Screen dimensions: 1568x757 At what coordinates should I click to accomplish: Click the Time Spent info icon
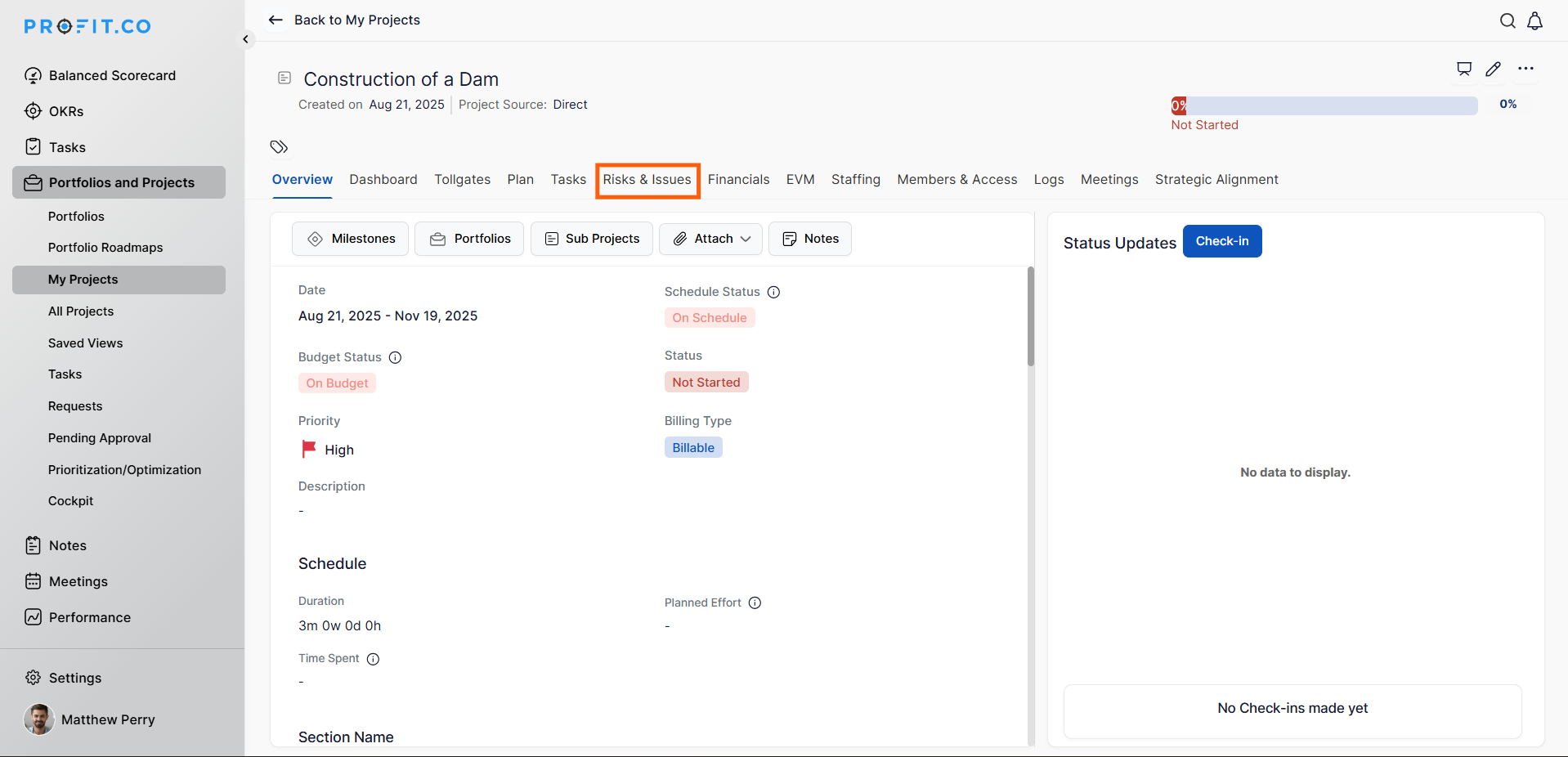[373, 659]
